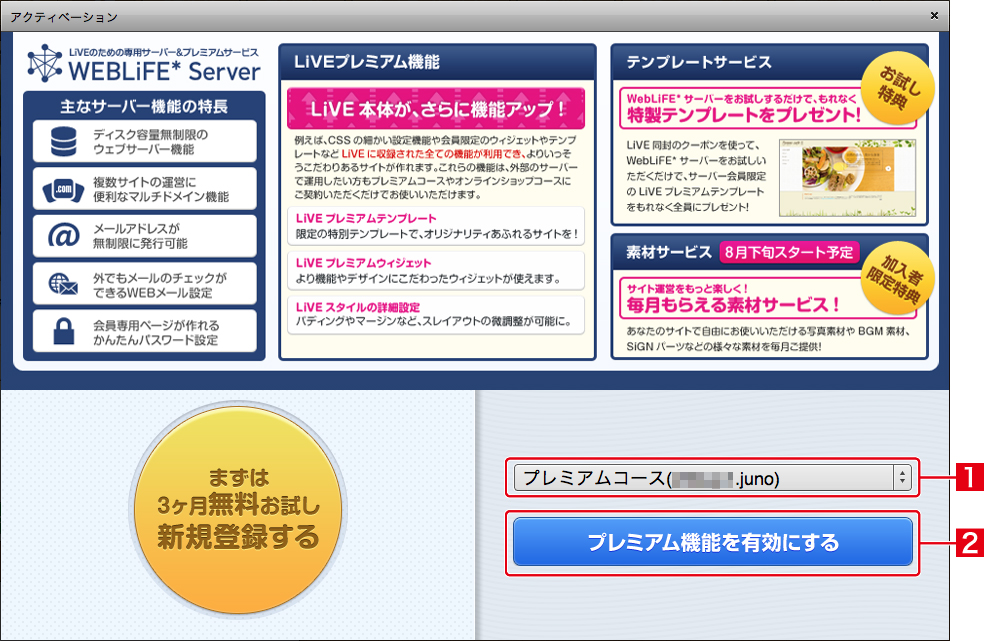Image resolution: width=986 pixels, height=641 pixels.
Task: Click 主なサーバー機能の特長 heading
Action: [x=144, y=106]
